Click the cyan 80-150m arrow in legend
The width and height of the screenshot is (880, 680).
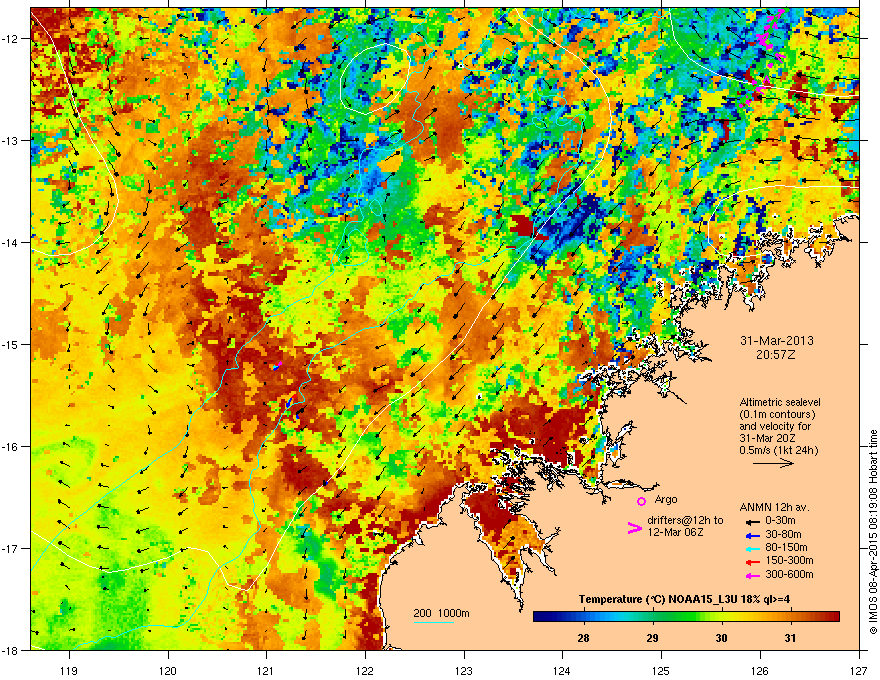click(x=753, y=548)
